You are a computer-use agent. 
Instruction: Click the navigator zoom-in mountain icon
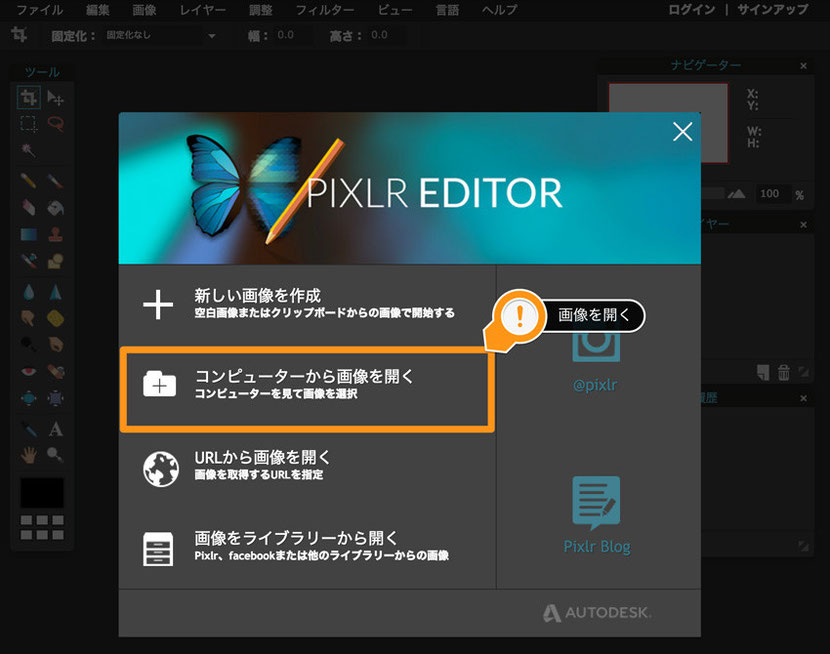[x=736, y=194]
